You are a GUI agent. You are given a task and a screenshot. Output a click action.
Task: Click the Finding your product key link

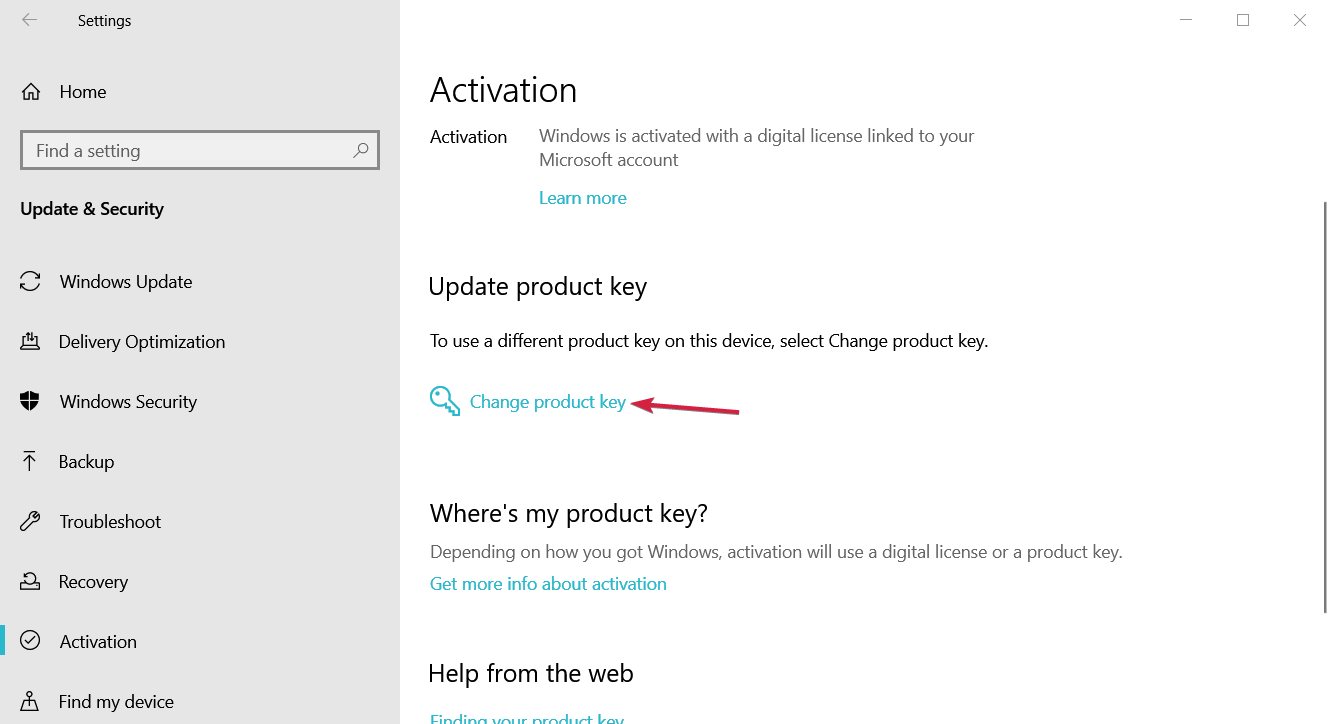pos(527,718)
